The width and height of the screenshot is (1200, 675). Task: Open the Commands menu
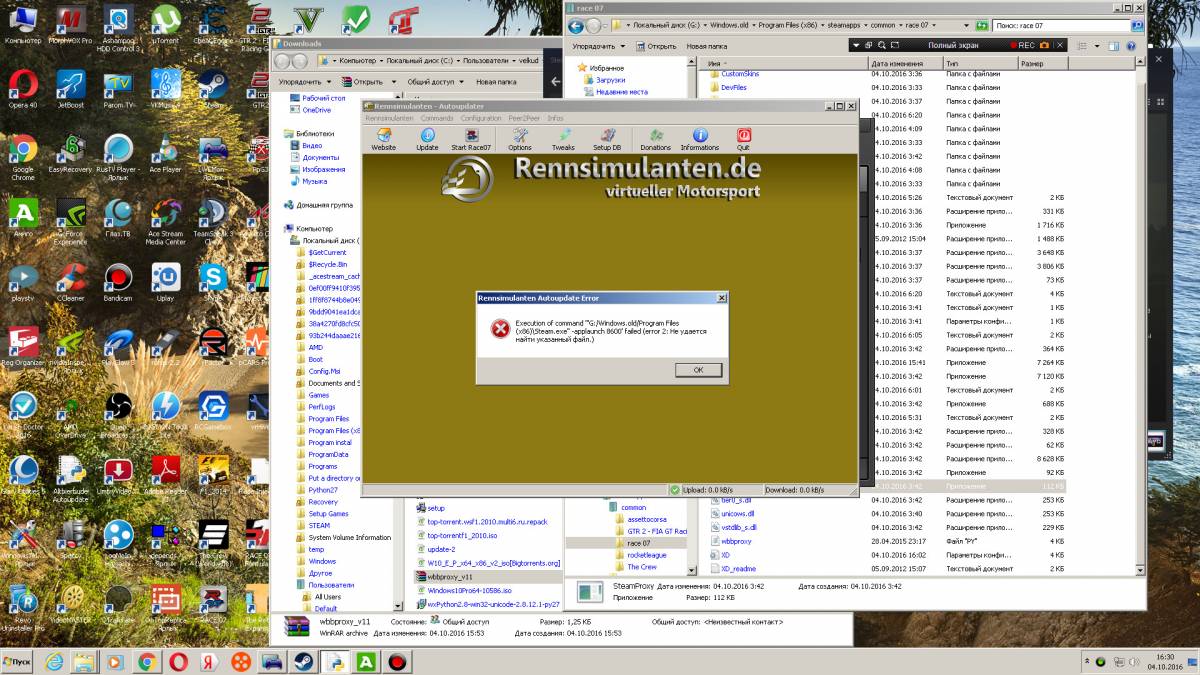pos(437,118)
